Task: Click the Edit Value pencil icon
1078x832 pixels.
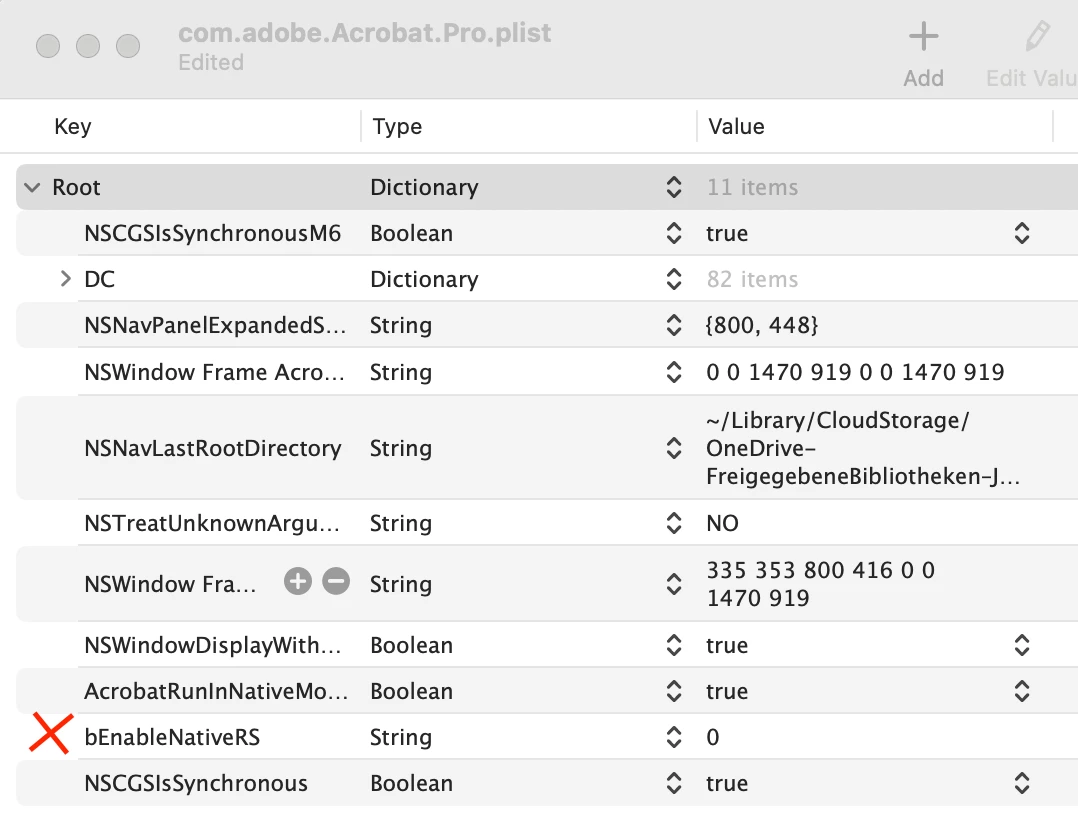Action: [x=1037, y=36]
